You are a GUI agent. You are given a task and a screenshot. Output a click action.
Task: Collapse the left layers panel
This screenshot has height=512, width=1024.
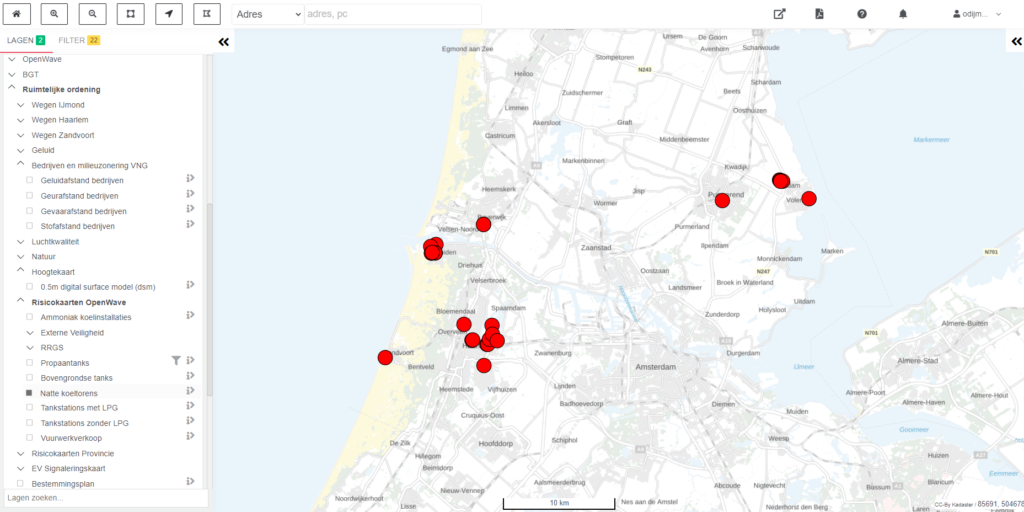coord(223,42)
